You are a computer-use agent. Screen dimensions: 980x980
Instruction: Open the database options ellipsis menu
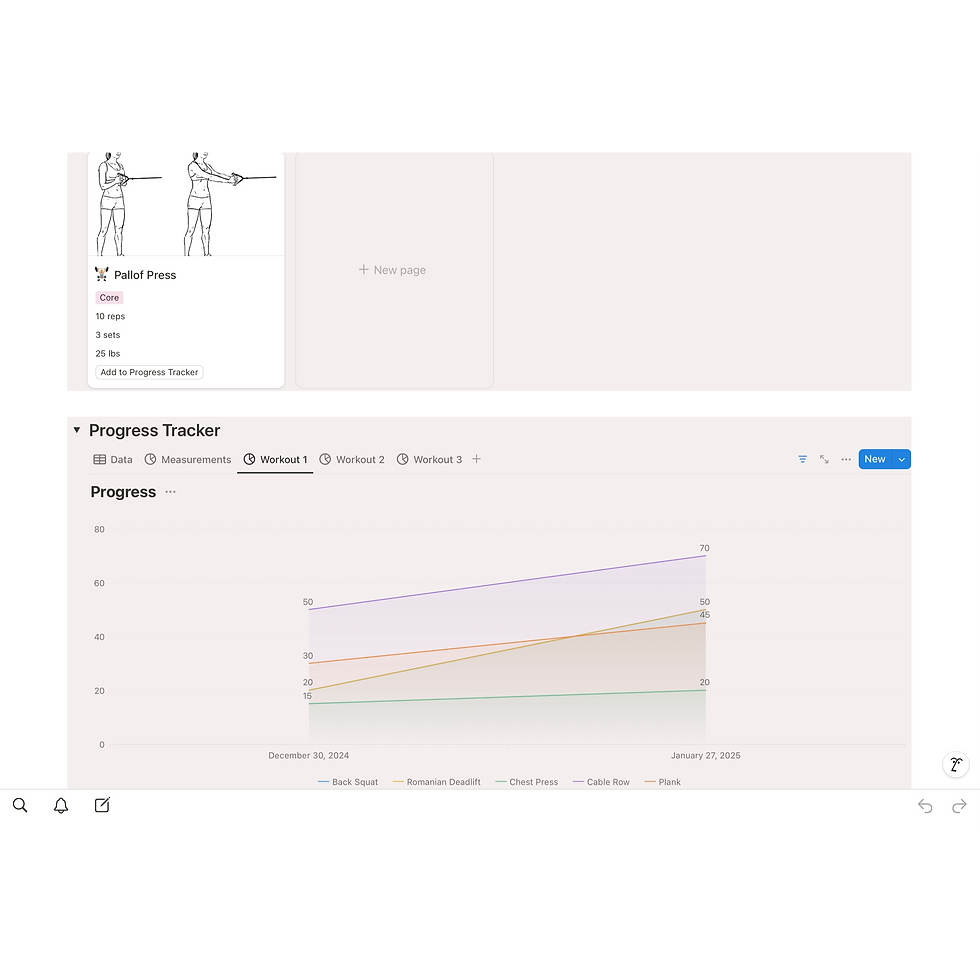click(846, 459)
